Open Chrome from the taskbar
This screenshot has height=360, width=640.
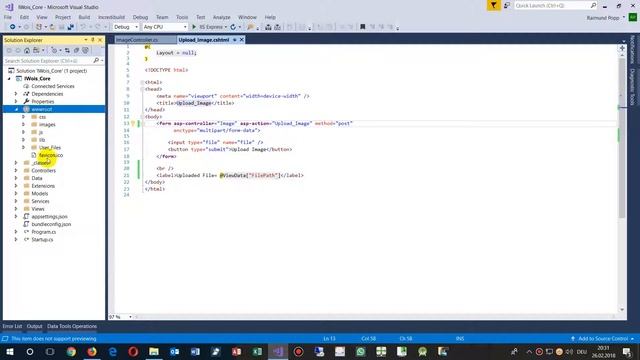click(x=71, y=351)
